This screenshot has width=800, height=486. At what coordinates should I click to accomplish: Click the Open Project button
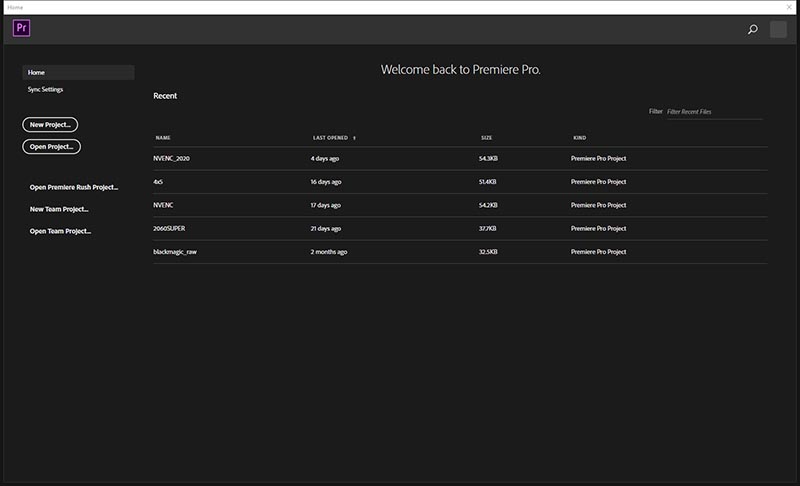(x=52, y=146)
